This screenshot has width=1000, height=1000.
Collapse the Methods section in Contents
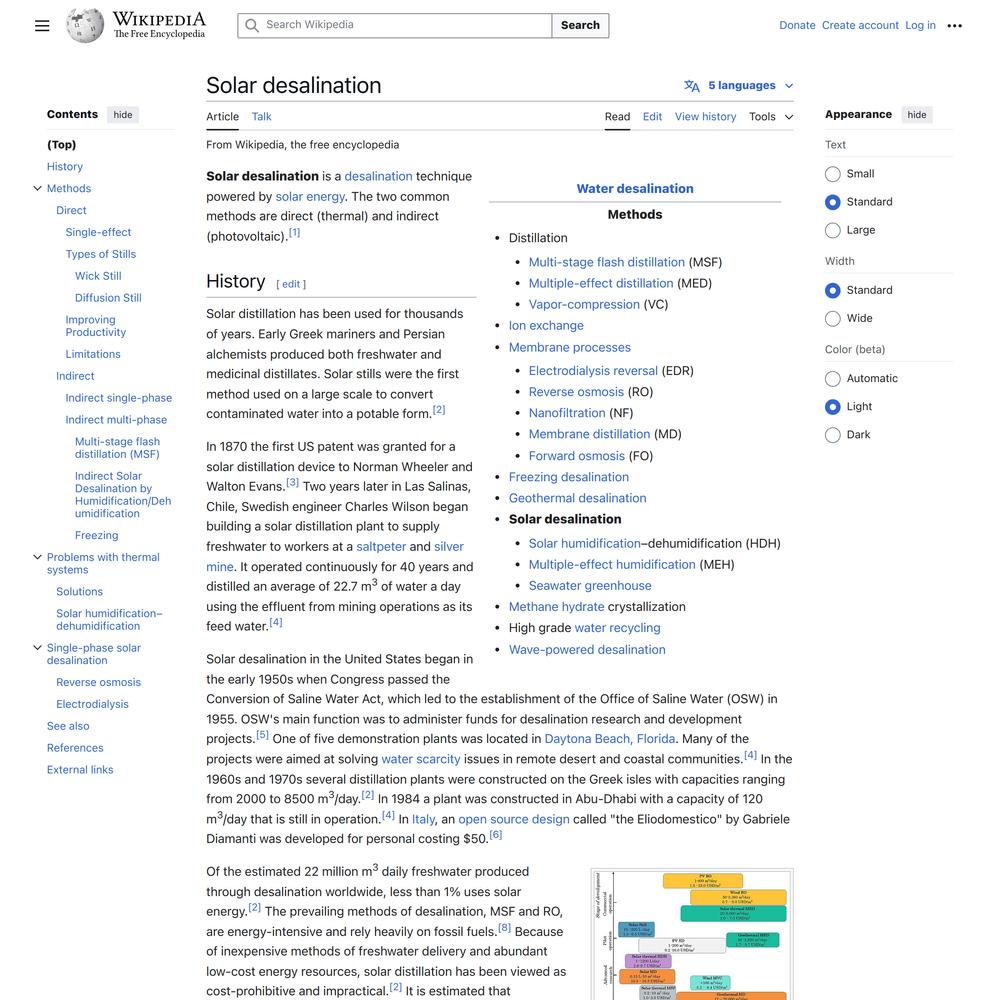(38, 188)
